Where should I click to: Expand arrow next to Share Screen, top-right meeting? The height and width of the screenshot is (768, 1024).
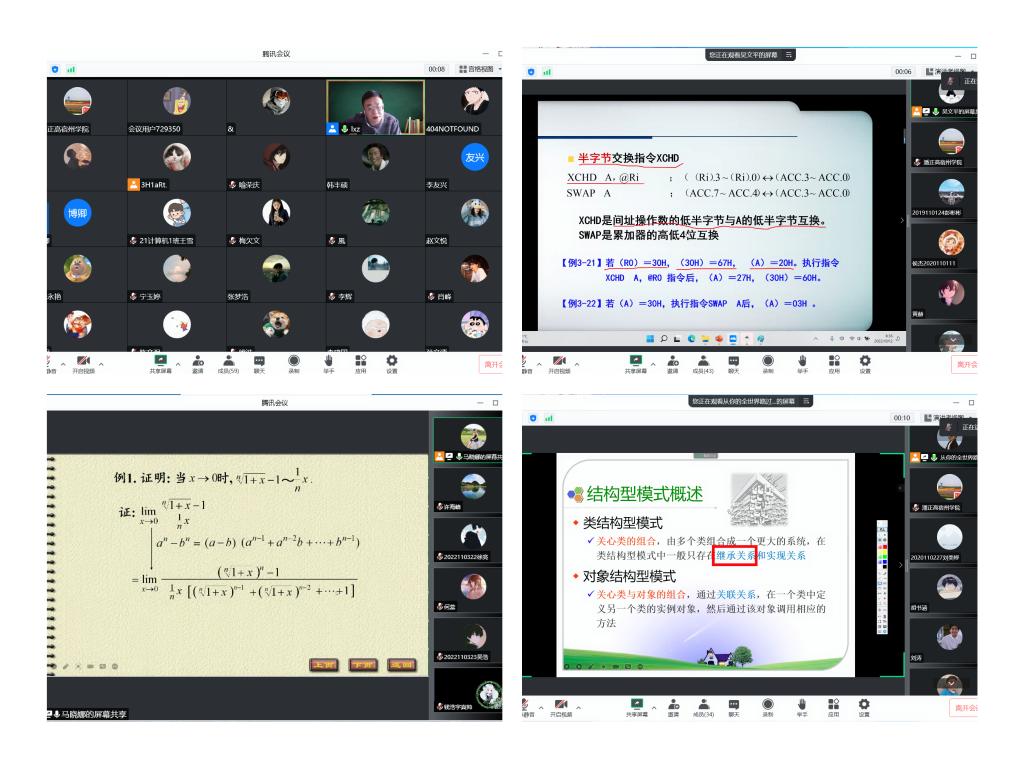pos(654,362)
